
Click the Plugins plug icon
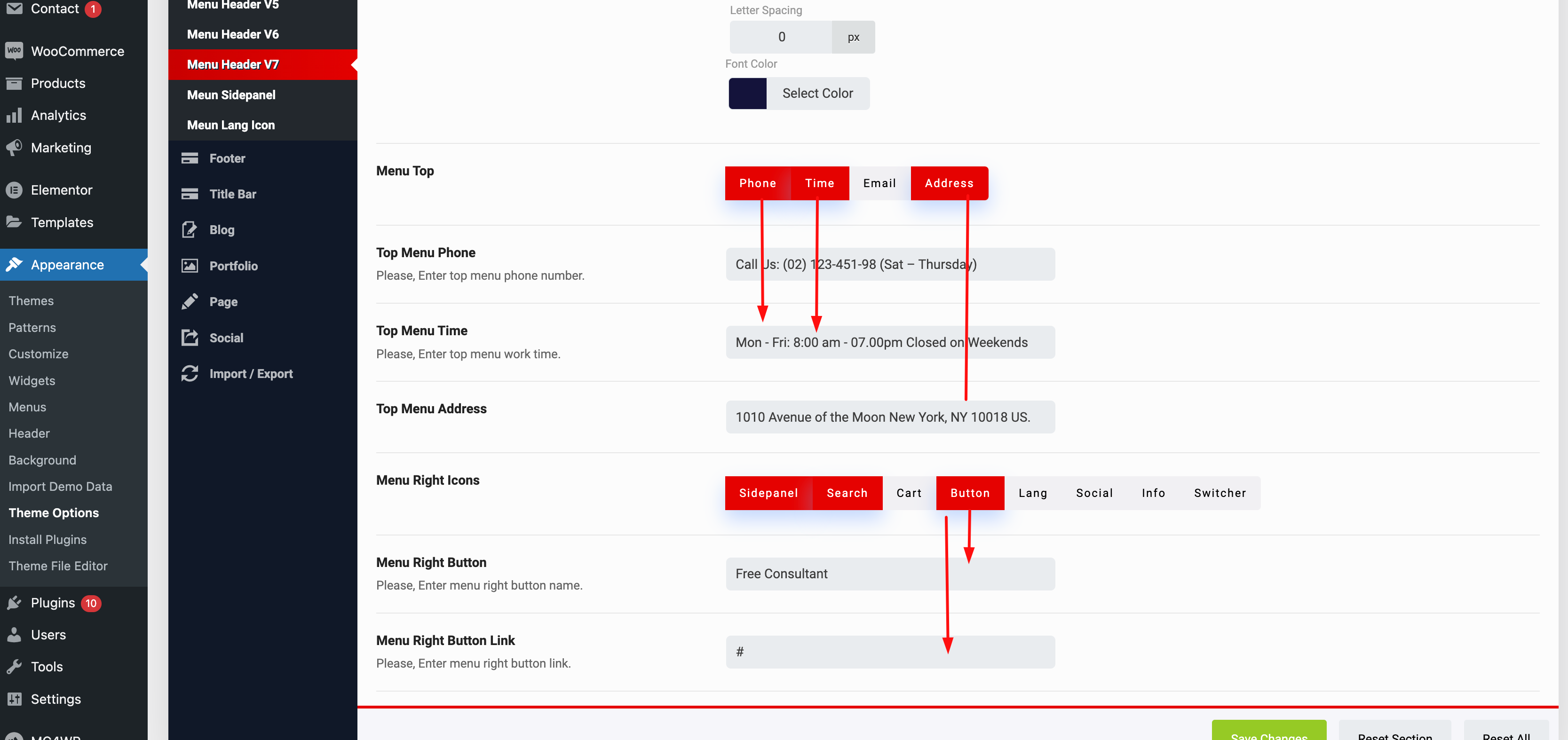(14, 602)
